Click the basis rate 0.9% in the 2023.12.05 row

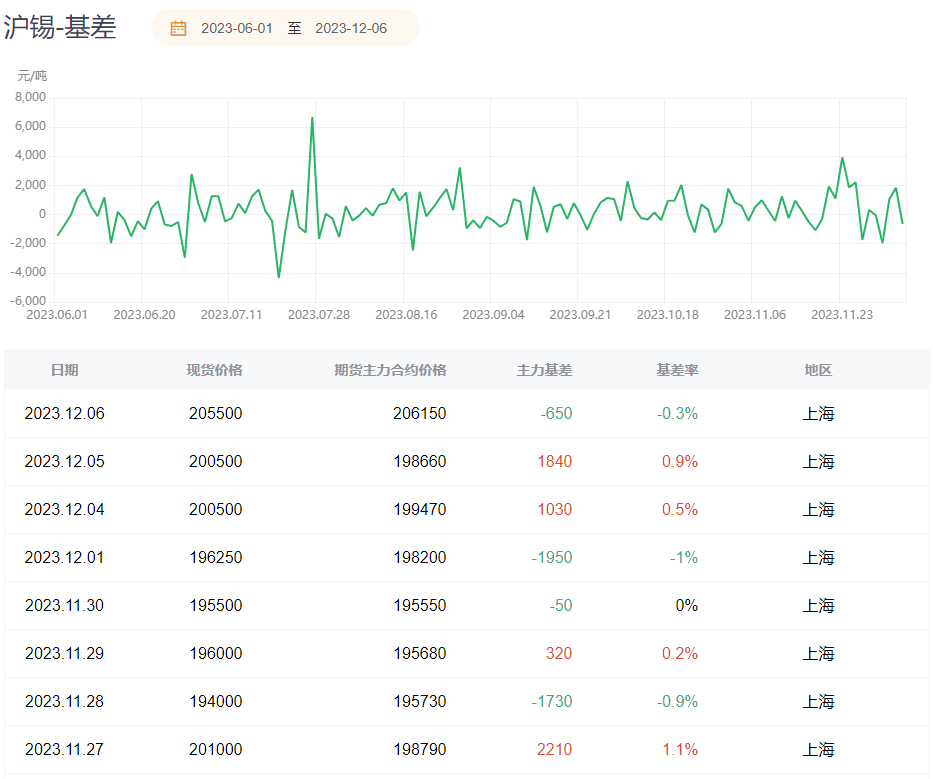[x=680, y=462]
